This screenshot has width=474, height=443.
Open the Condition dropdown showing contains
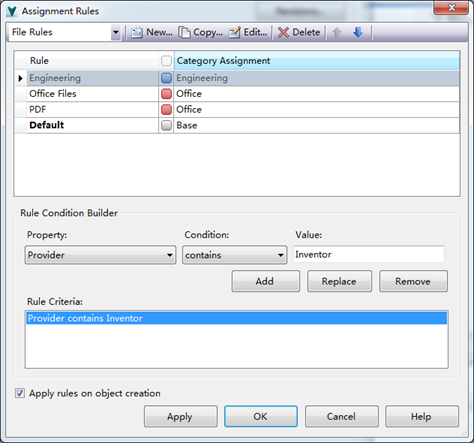pos(235,255)
